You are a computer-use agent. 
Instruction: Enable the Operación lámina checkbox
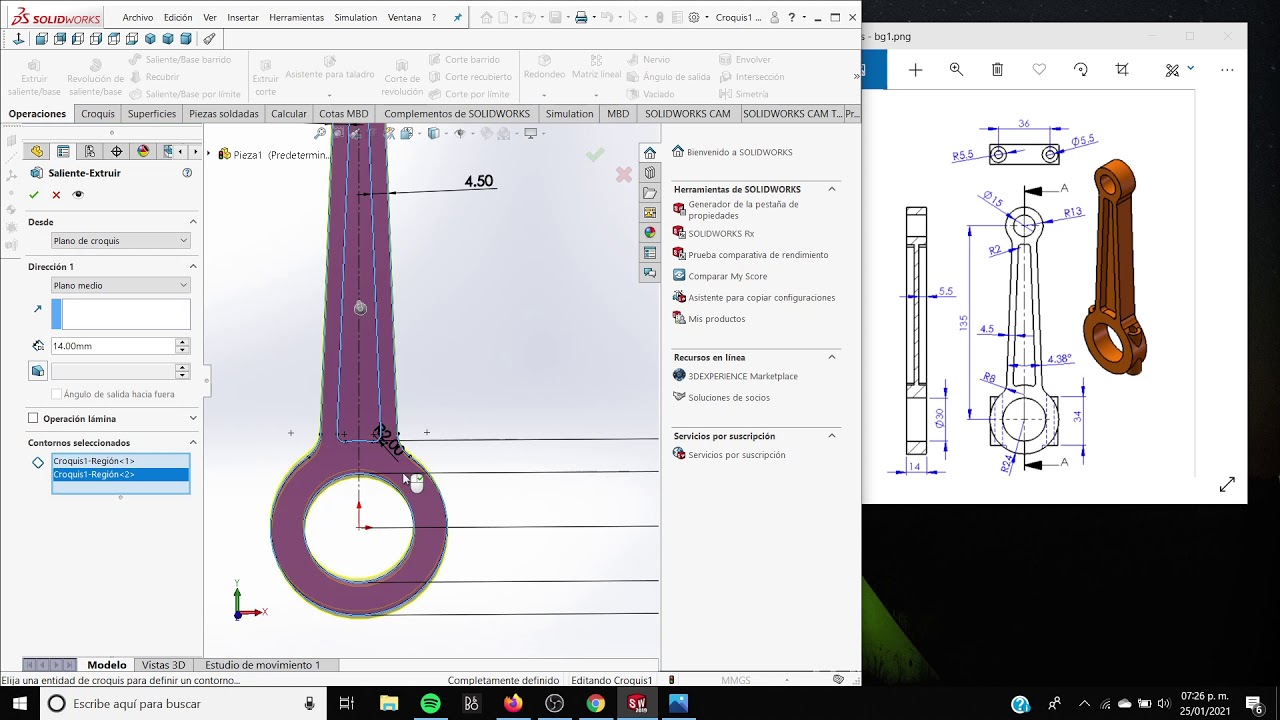pyautogui.click(x=33, y=419)
